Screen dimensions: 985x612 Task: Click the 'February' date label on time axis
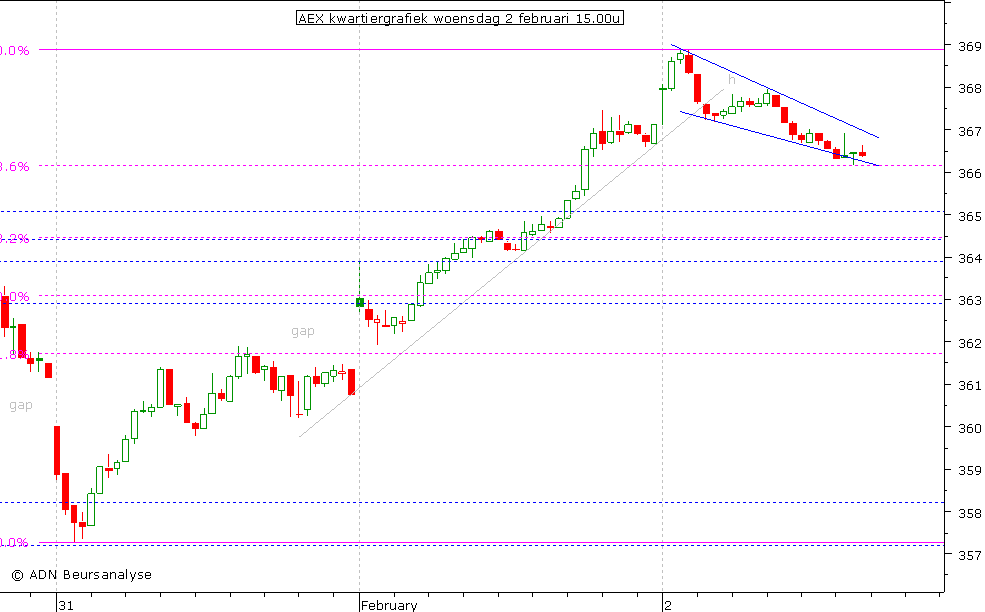click(389, 605)
